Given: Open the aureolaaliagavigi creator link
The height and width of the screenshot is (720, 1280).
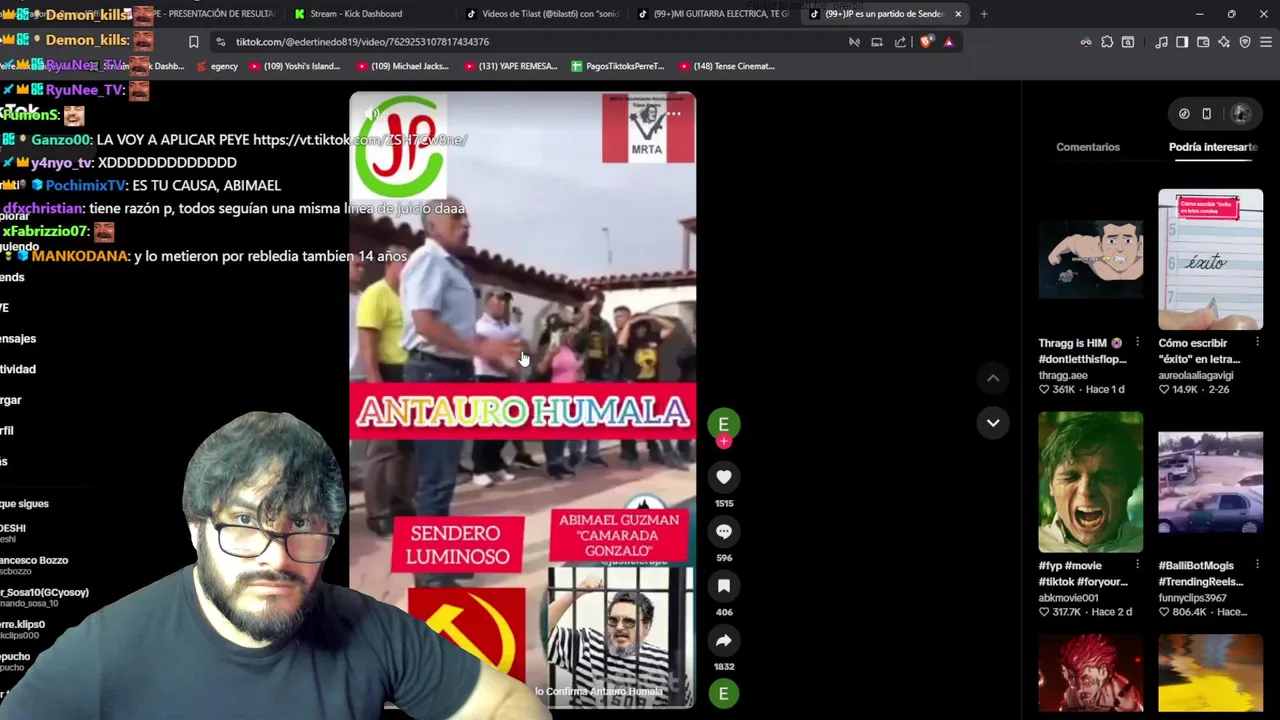Looking at the screenshot, I should [x=1196, y=375].
